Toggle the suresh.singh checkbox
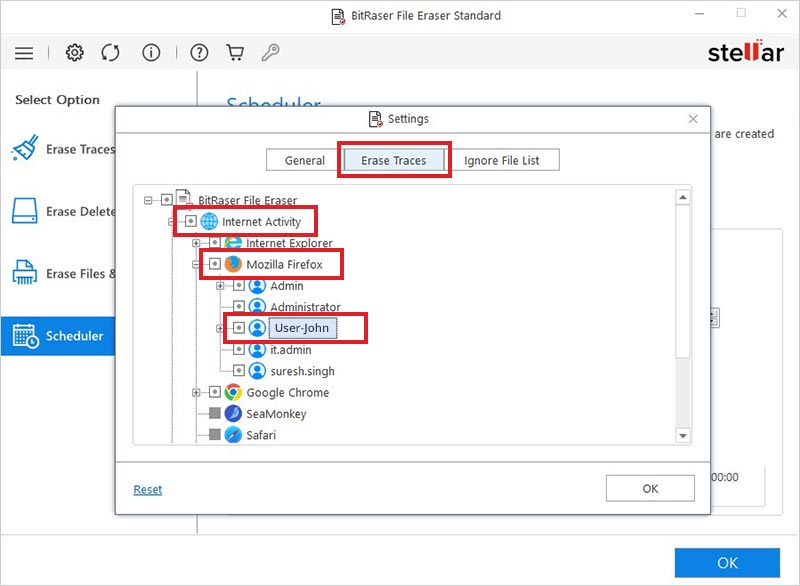This screenshot has width=800, height=586. (239, 370)
